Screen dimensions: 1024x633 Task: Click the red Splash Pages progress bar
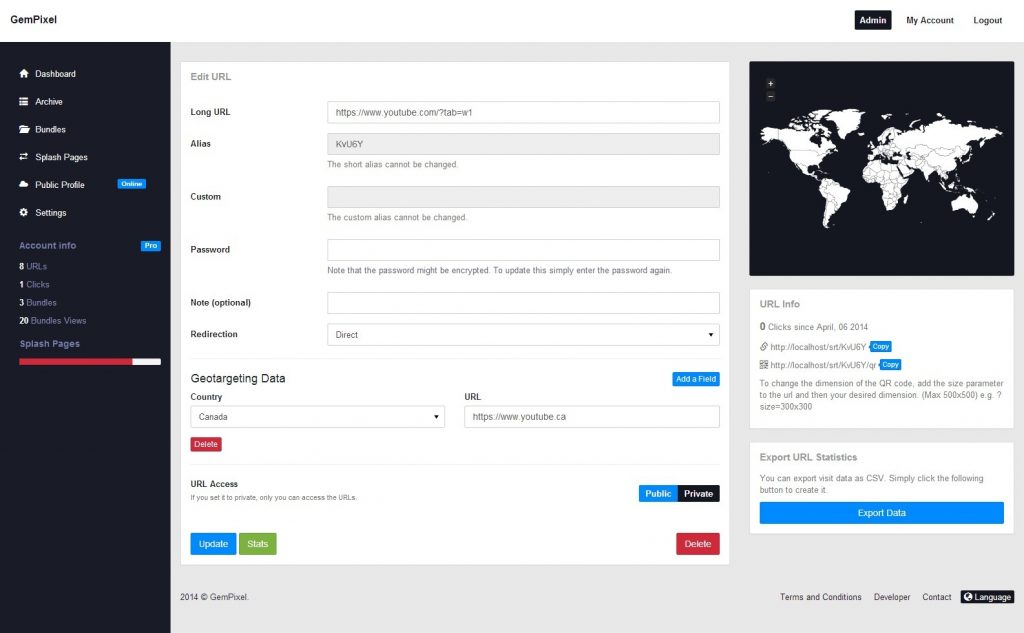(75, 362)
